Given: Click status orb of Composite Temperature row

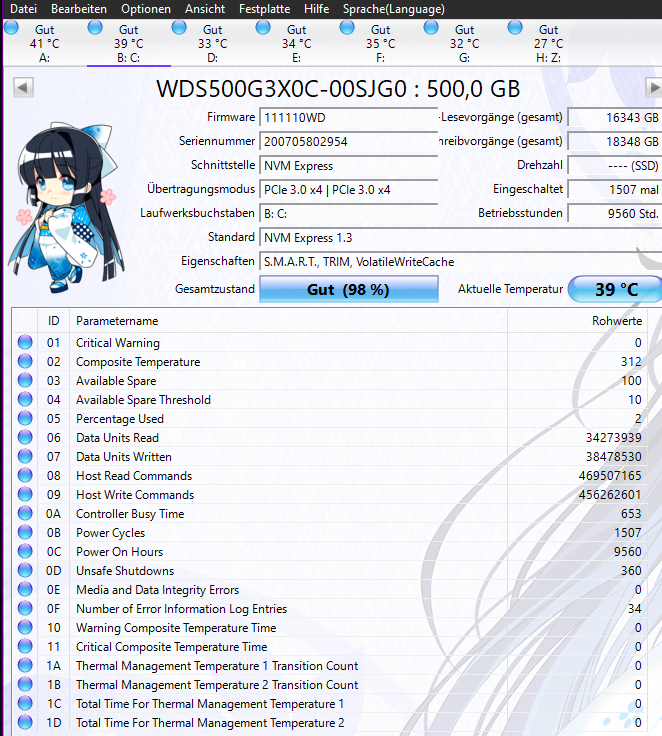Looking at the screenshot, I should click(x=25, y=361).
